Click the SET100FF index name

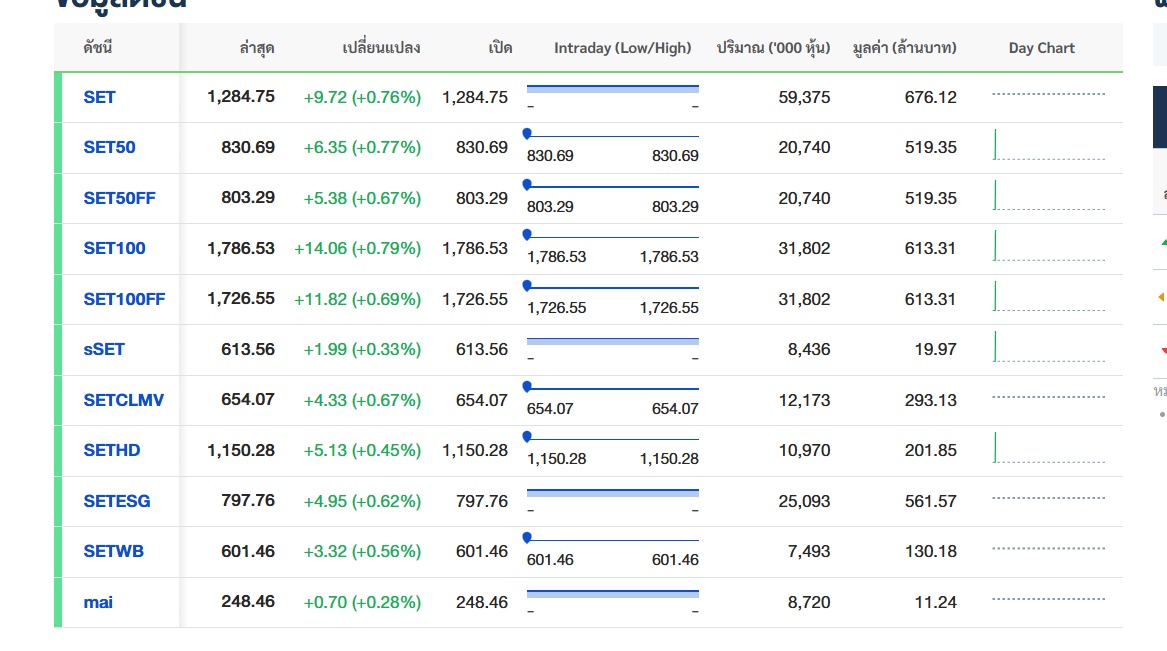[124, 299]
